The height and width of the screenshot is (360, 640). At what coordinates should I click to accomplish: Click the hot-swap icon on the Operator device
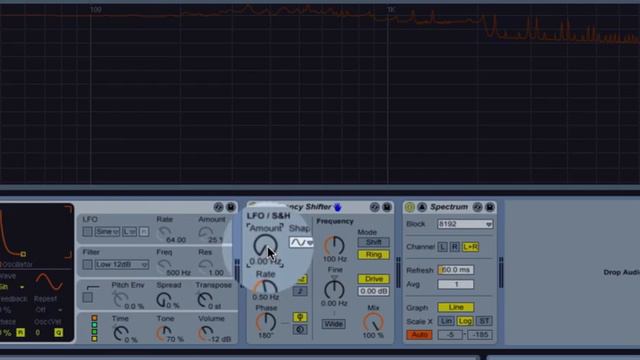218,207
